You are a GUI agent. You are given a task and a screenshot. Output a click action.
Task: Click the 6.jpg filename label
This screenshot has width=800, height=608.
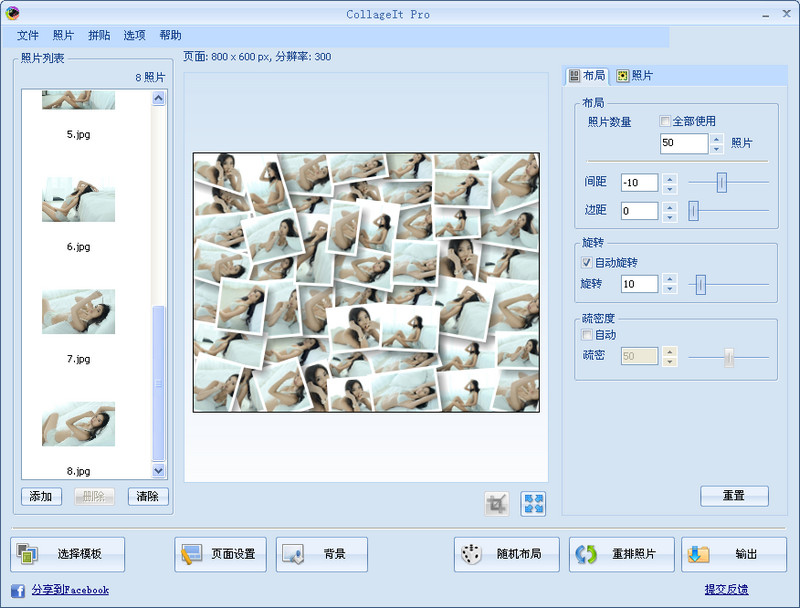coord(78,247)
